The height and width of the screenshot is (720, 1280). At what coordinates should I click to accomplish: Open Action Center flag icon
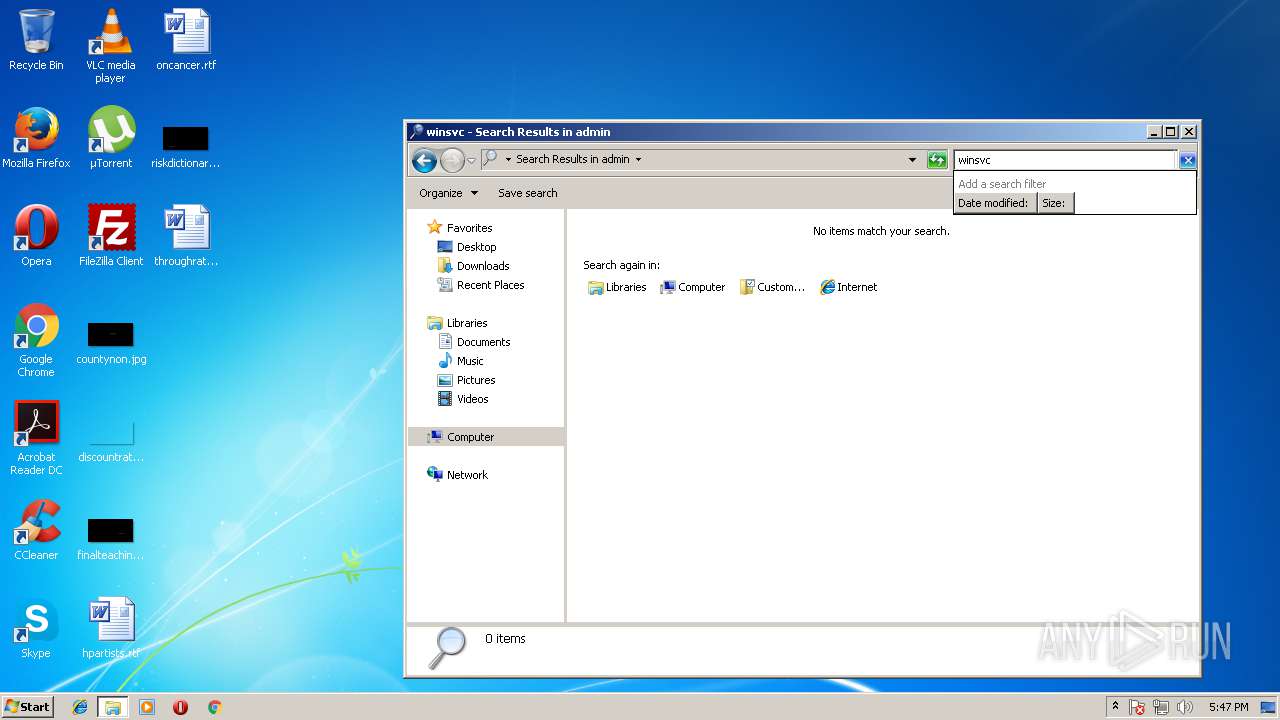click(1137, 707)
